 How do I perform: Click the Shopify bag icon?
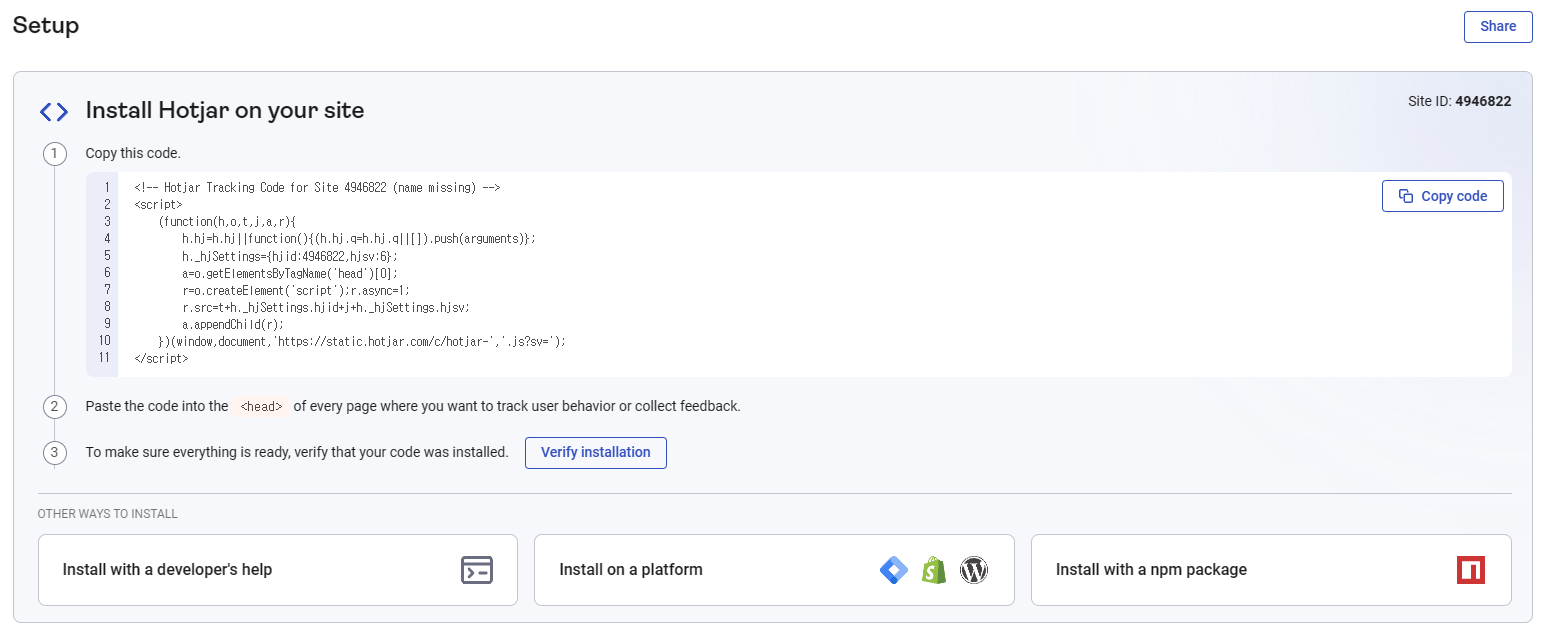click(934, 570)
